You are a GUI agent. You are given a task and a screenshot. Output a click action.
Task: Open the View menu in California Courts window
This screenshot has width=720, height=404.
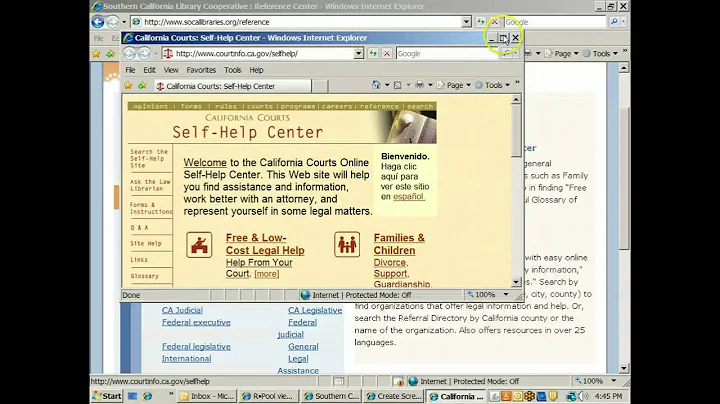point(171,70)
